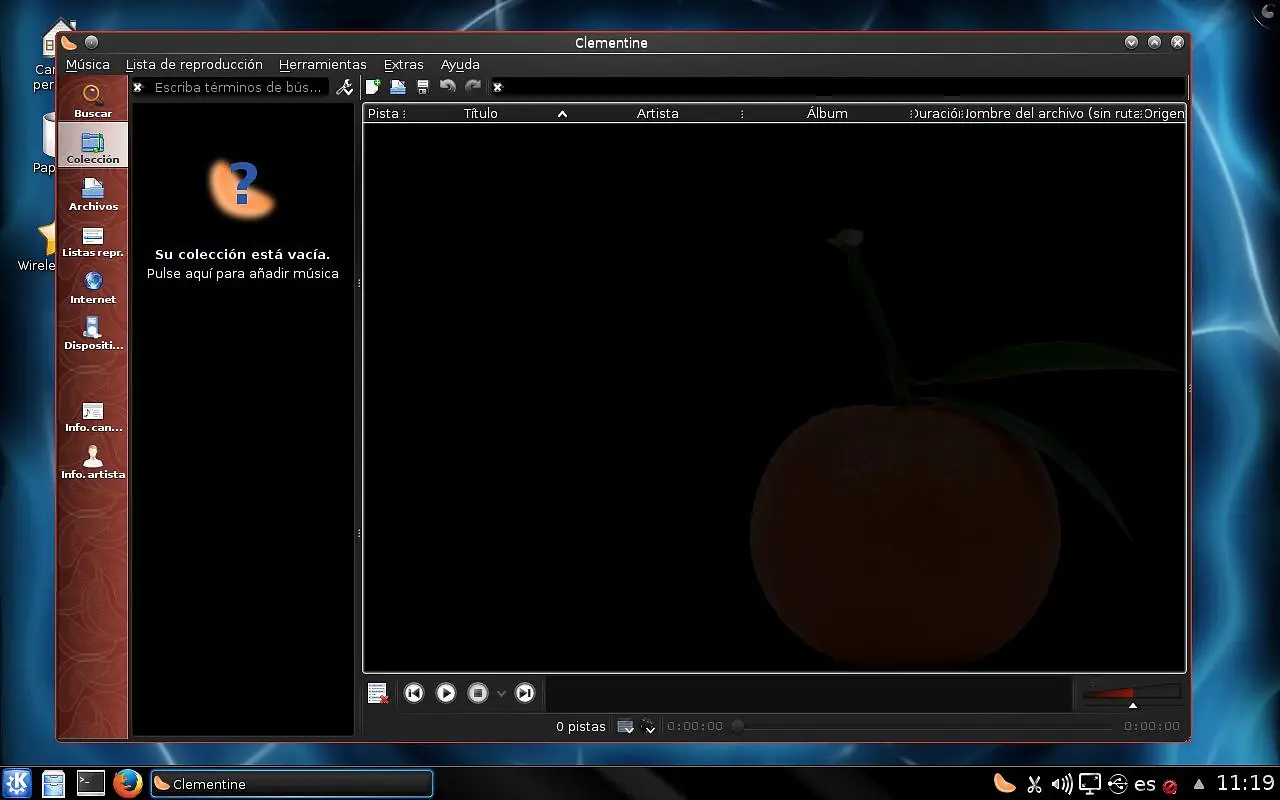Skip to the next track
Viewport: 1280px width, 800px height.
[x=525, y=693]
